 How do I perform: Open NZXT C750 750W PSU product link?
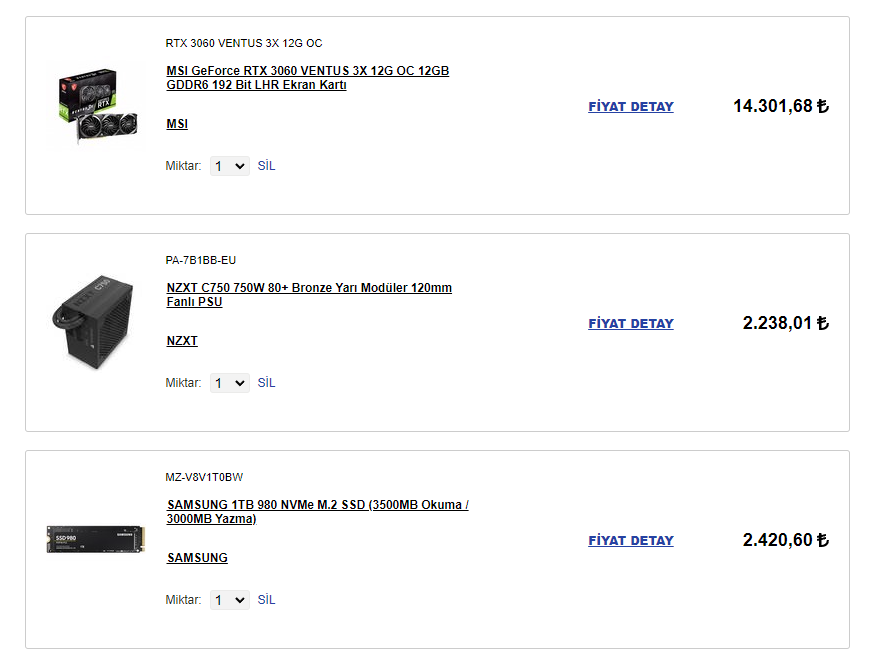click(309, 295)
